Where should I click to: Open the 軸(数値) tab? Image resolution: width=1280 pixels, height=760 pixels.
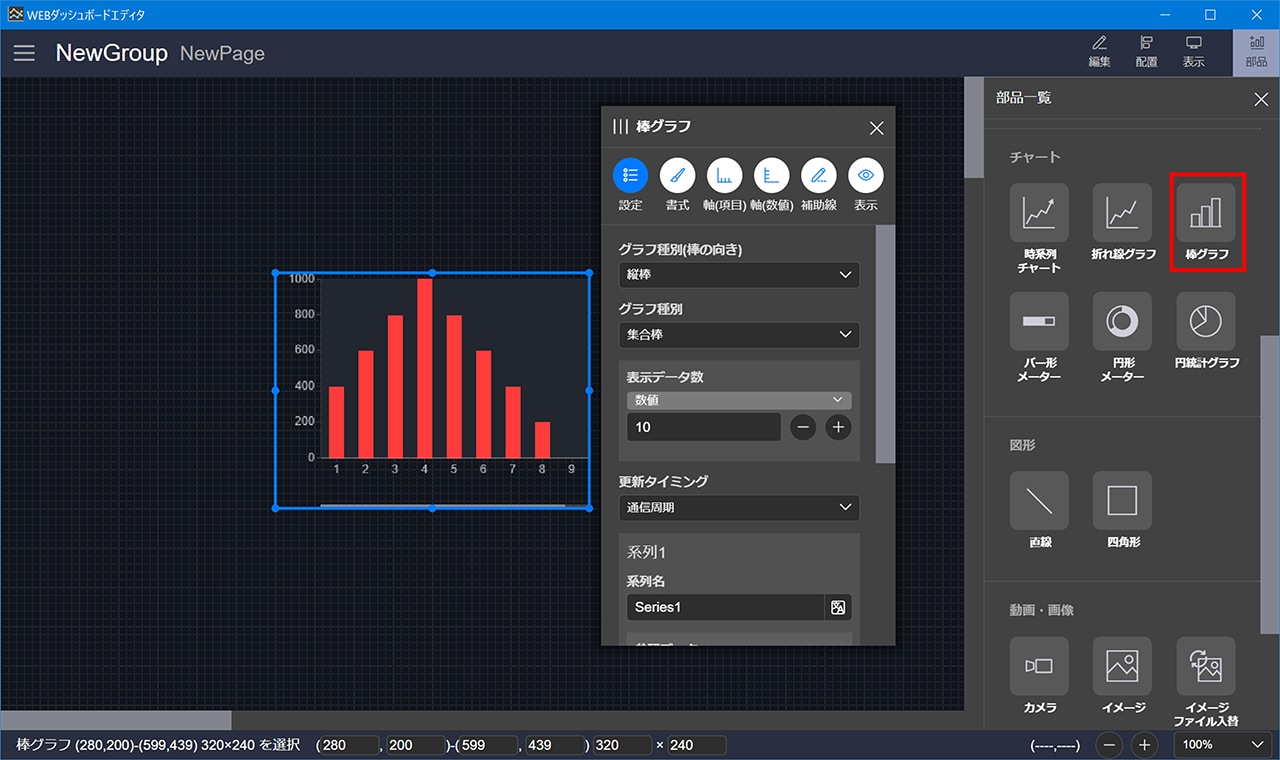coord(771,176)
